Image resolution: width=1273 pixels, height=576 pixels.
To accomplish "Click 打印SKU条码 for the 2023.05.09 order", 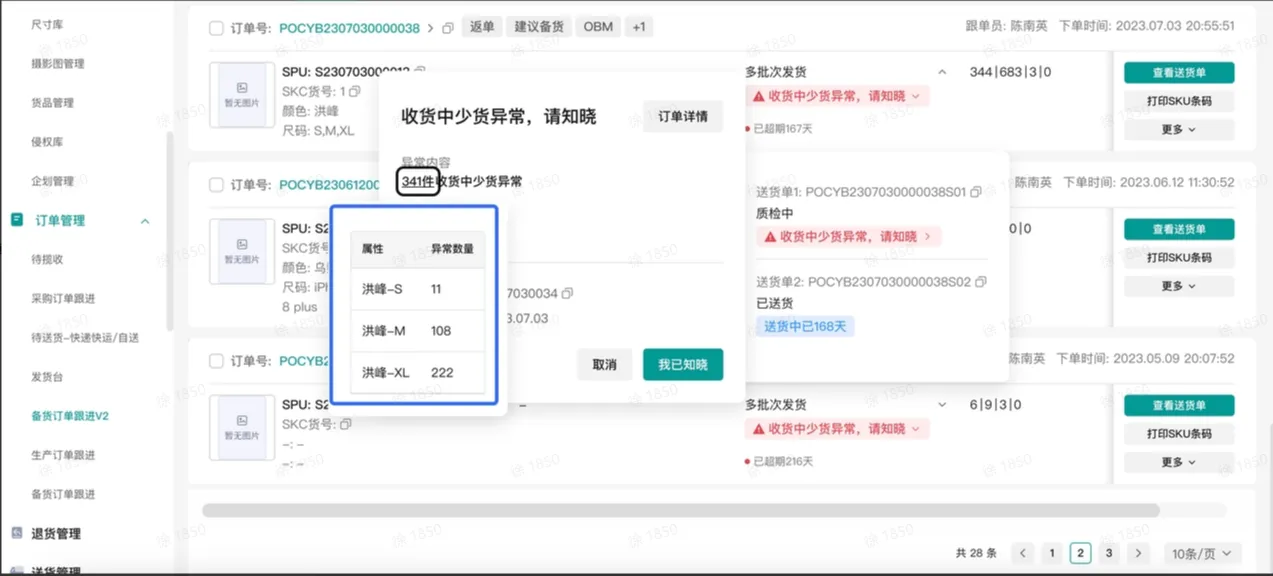I will (1179, 434).
